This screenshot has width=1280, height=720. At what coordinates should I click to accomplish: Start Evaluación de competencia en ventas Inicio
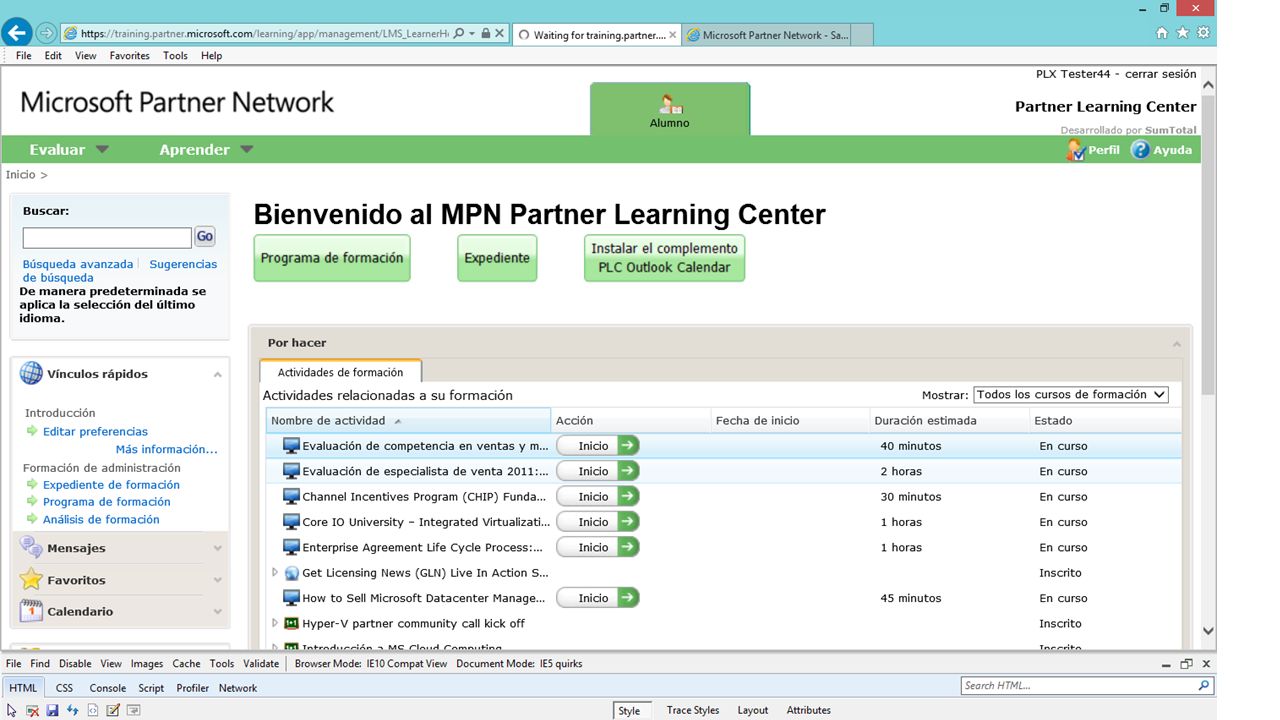(597, 446)
